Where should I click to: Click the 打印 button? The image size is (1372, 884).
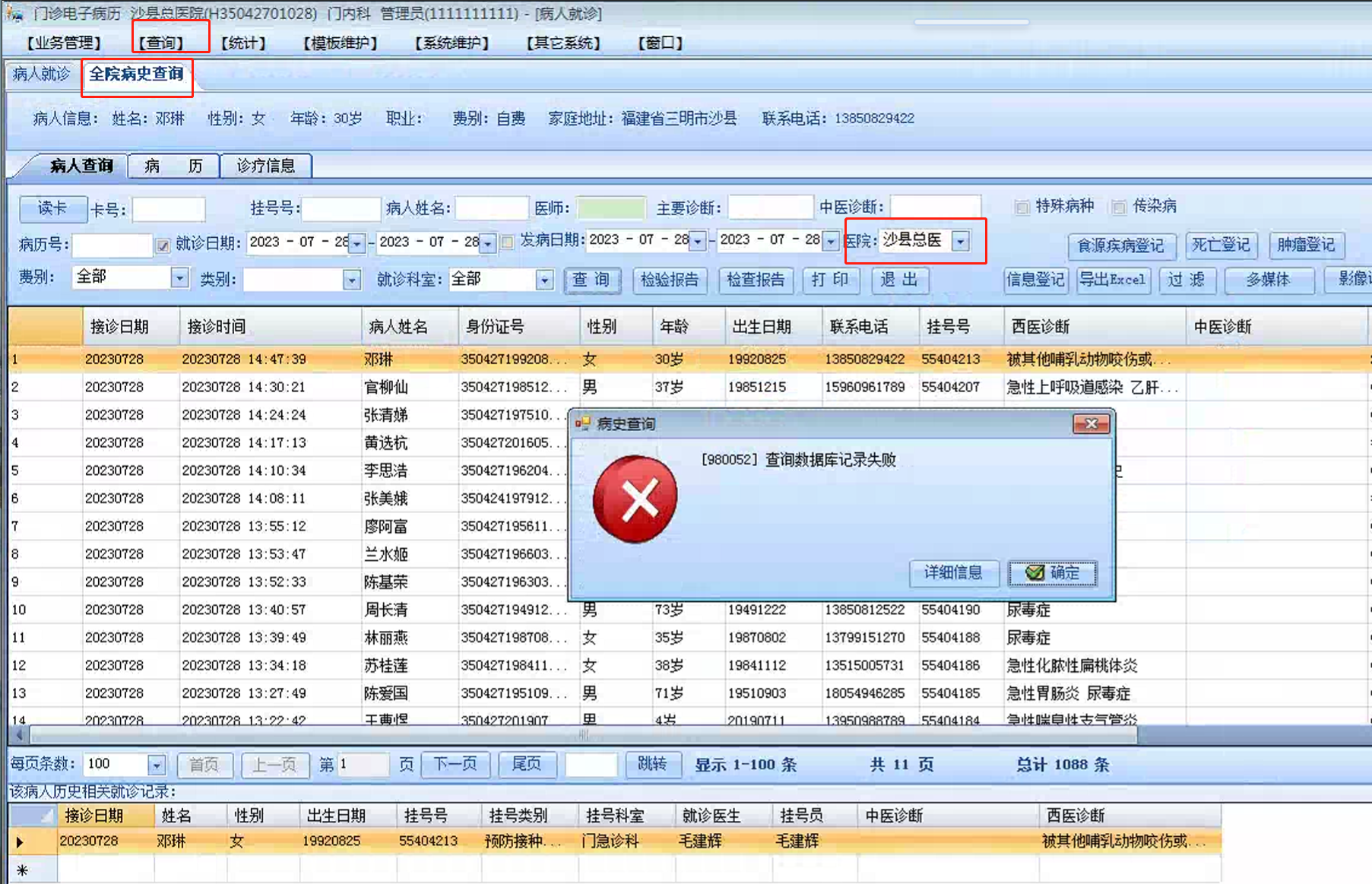pyautogui.click(x=830, y=280)
